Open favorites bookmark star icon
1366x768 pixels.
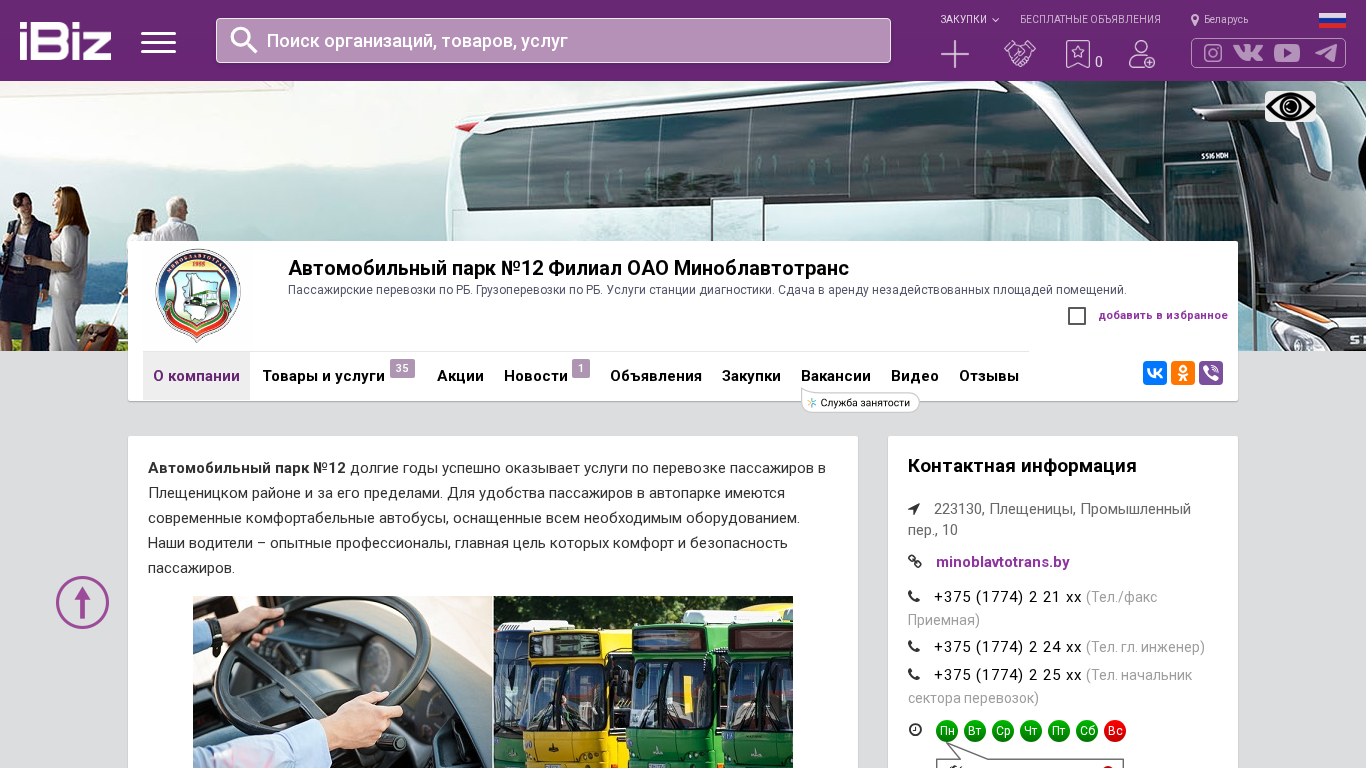pyautogui.click(x=1077, y=54)
